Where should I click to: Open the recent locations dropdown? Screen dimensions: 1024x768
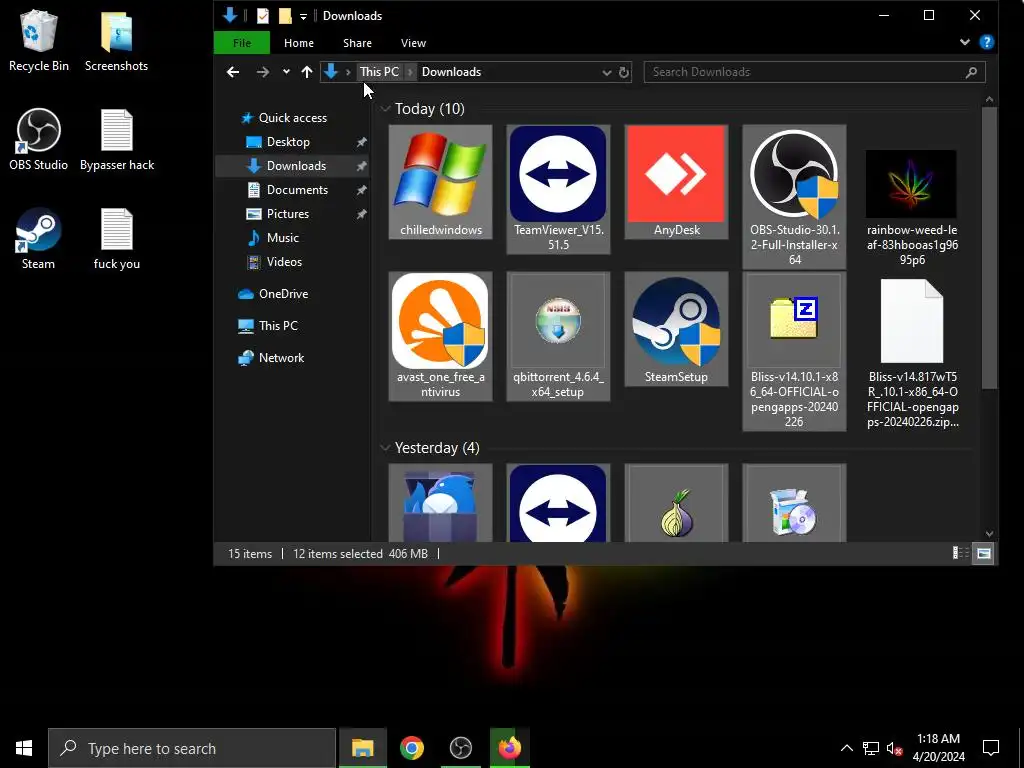tap(286, 72)
